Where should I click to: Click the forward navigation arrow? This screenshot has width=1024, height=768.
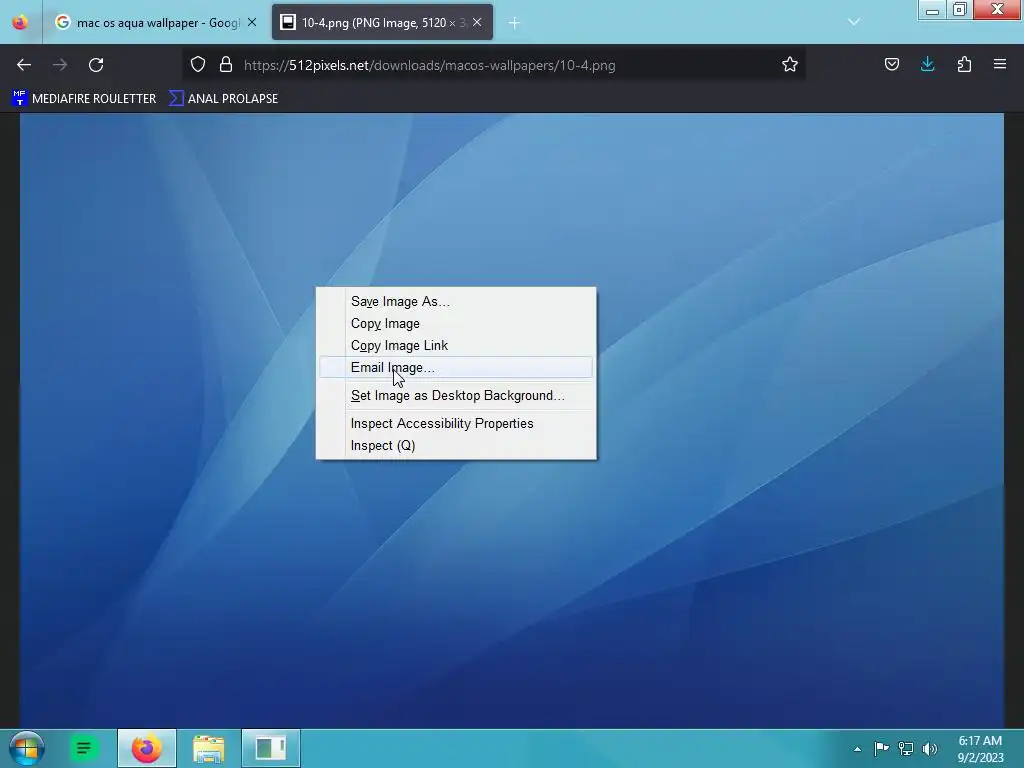(60, 65)
